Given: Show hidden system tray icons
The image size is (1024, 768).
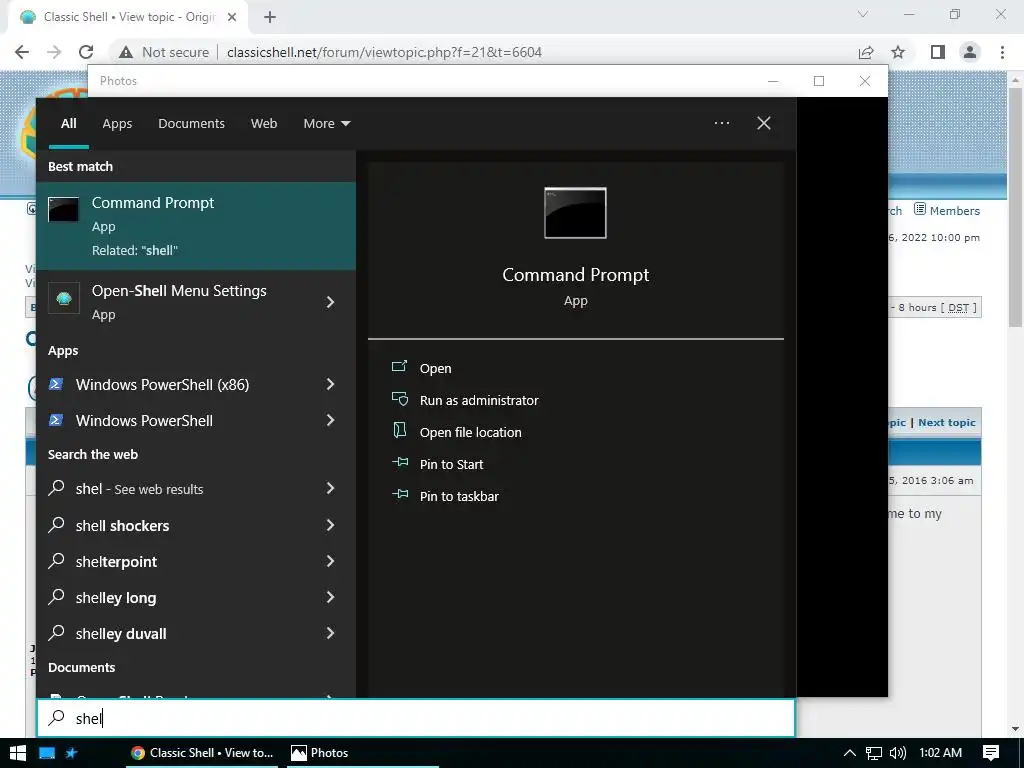Looking at the screenshot, I should pos(850,753).
